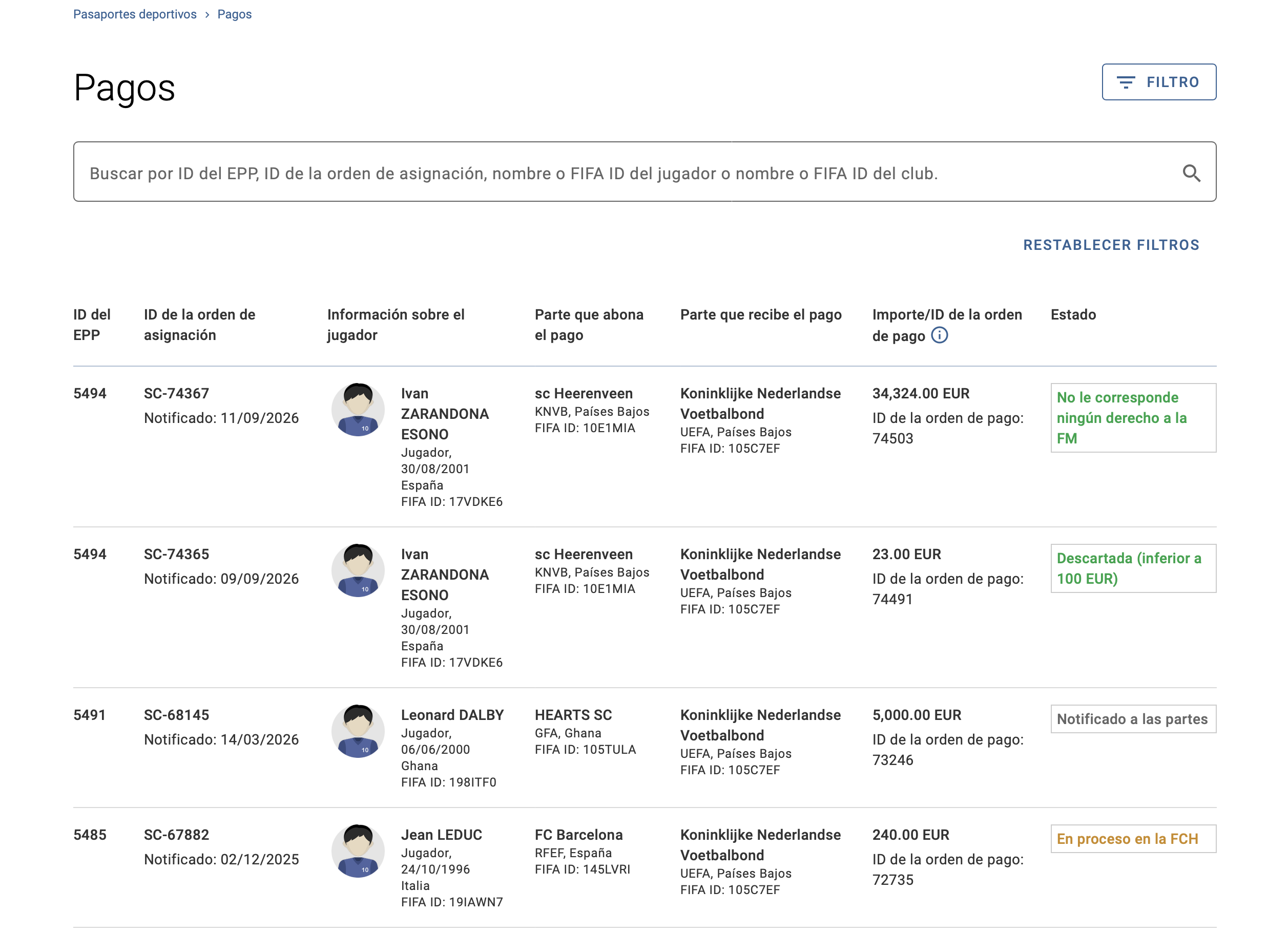Click the 'Pagos' page heading
The height and width of the screenshot is (934, 1288).
pos(124,89)
